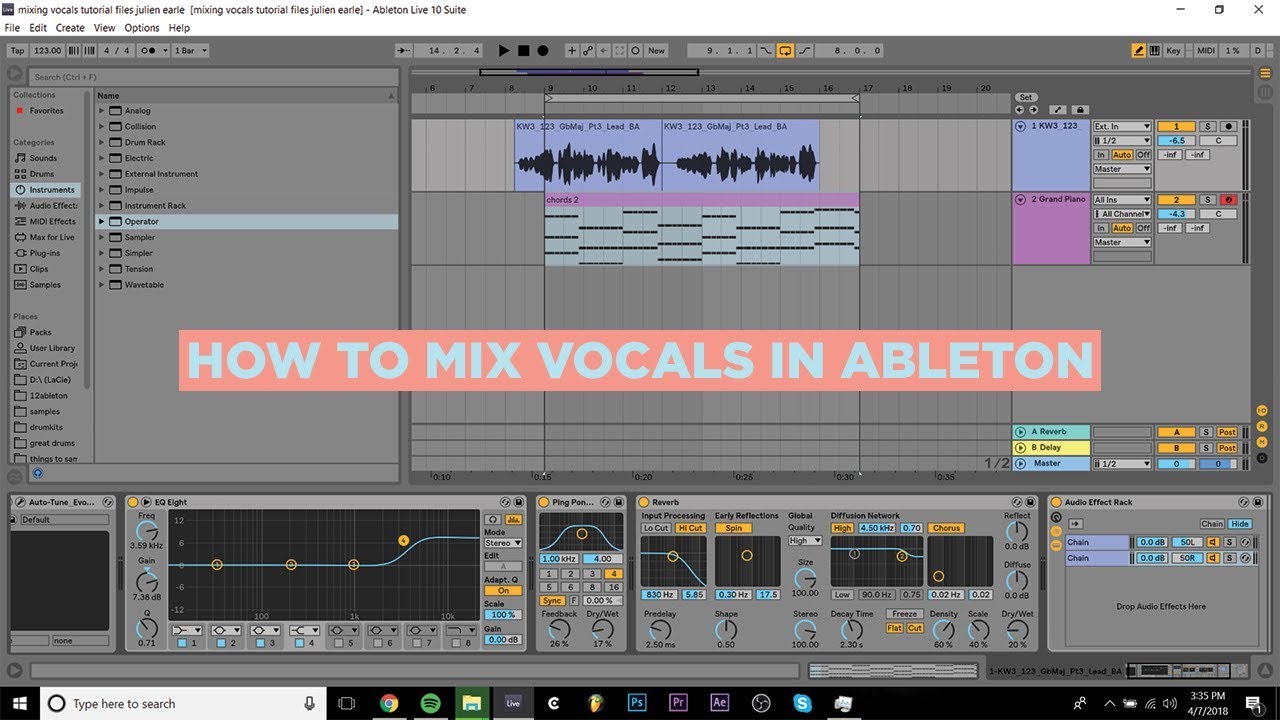Activate EQ Eight preview play icon
Image resolution: width=1280 pixels, height=720 pixels.
146,502
